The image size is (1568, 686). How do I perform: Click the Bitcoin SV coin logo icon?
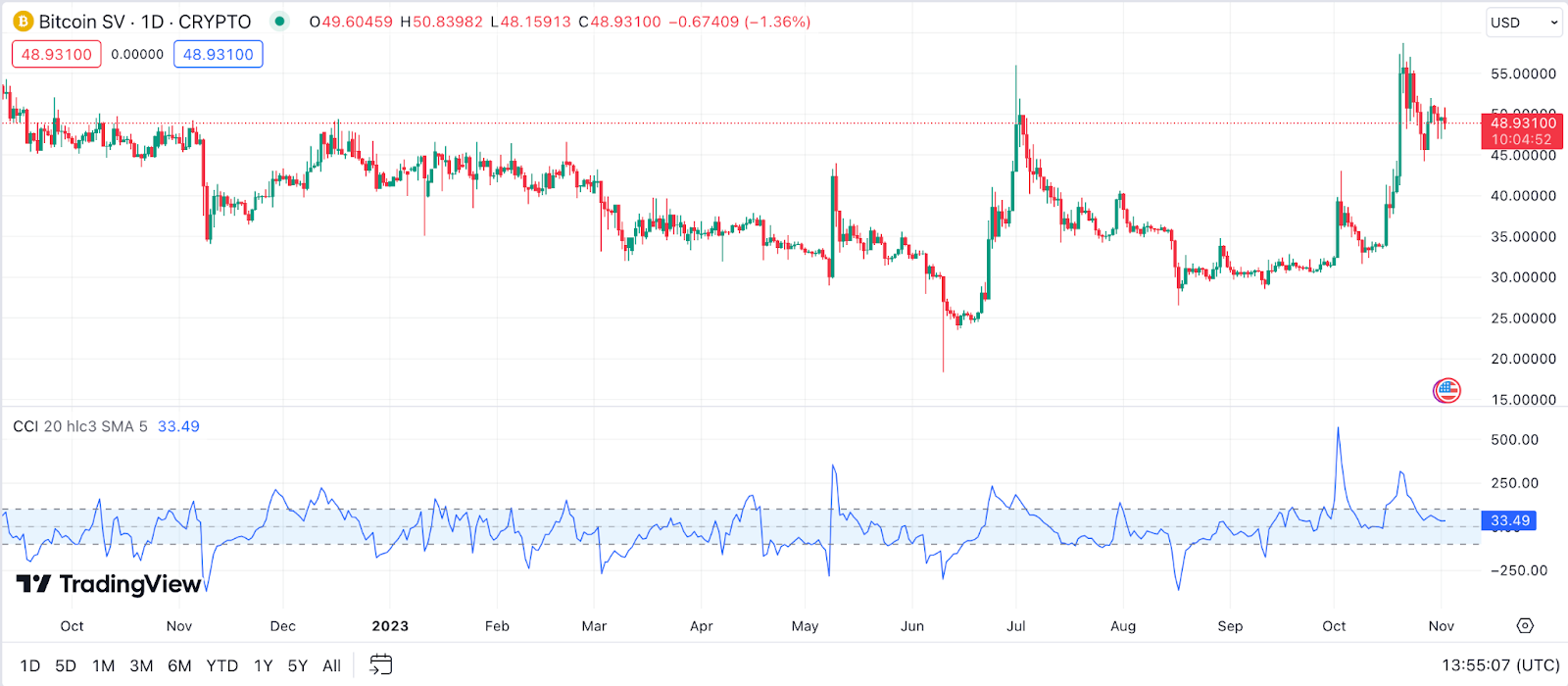coord(23,22)
